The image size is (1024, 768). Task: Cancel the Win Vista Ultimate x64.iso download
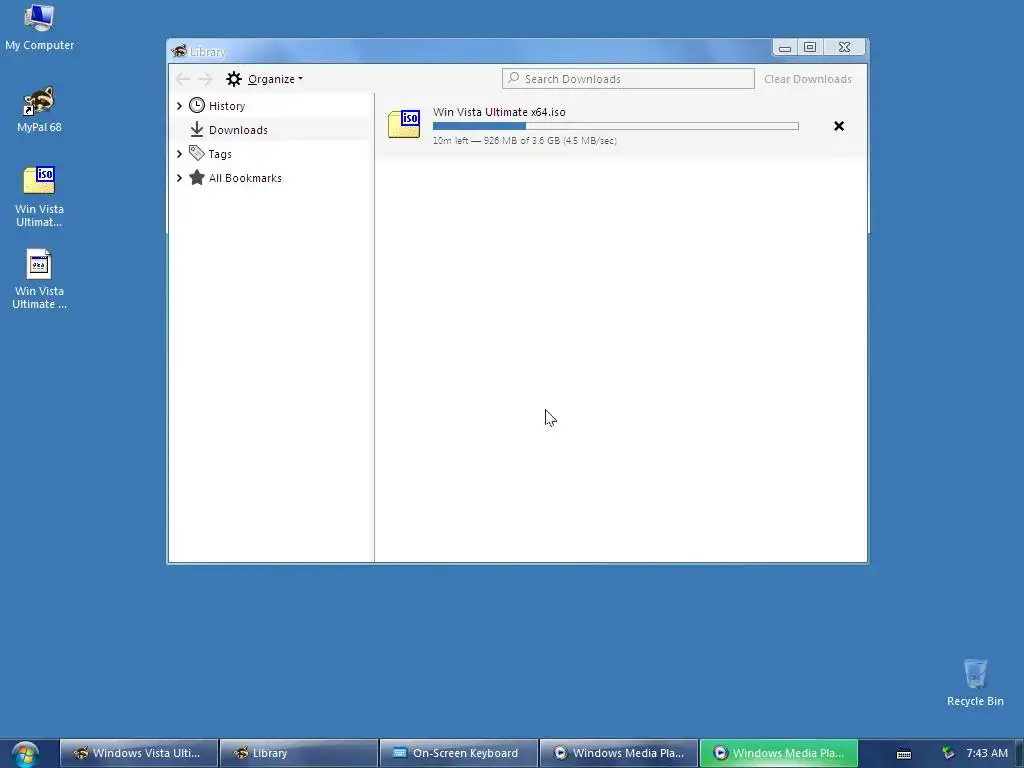click(x=839, y=126)
